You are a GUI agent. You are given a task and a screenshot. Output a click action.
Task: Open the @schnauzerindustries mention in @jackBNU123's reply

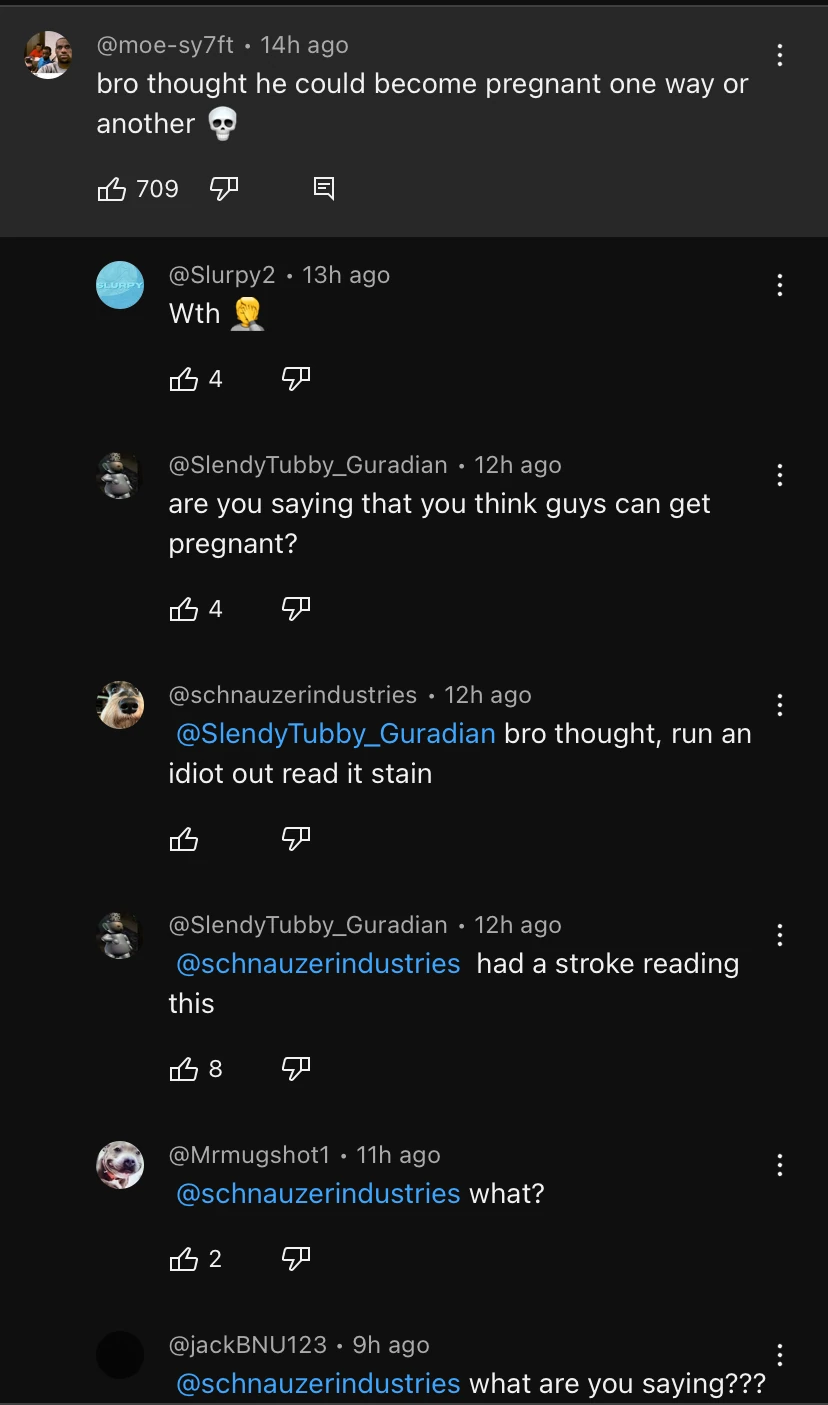tap(317, 1383)
